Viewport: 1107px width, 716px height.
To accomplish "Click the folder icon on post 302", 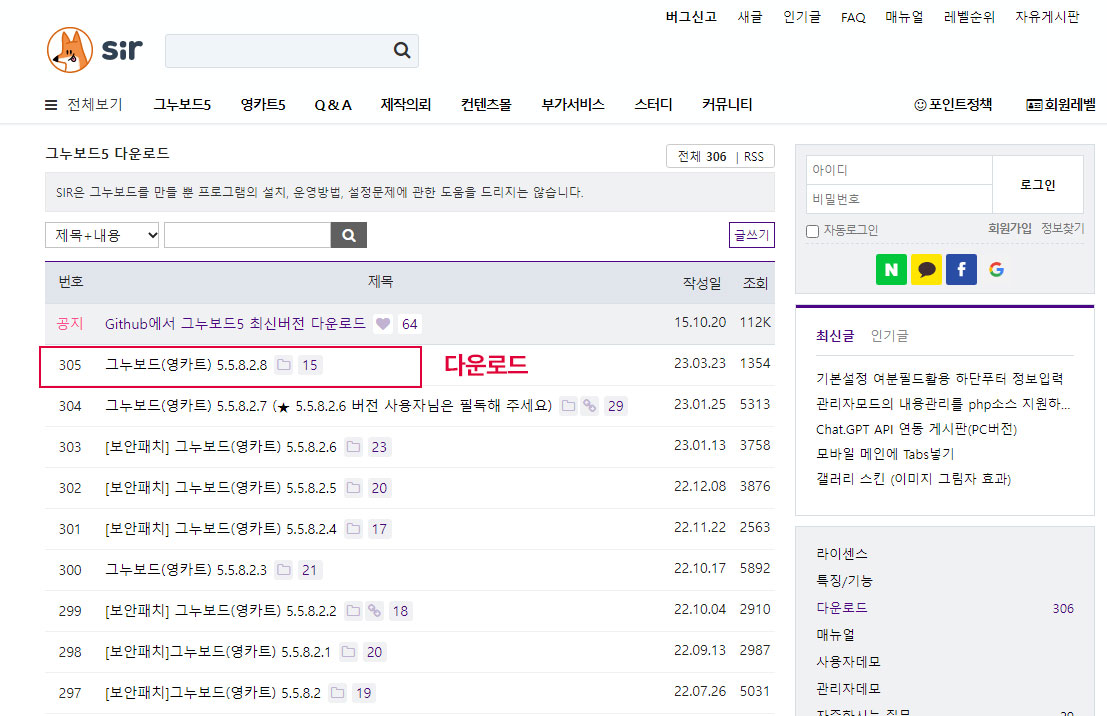I will [353, 487].
